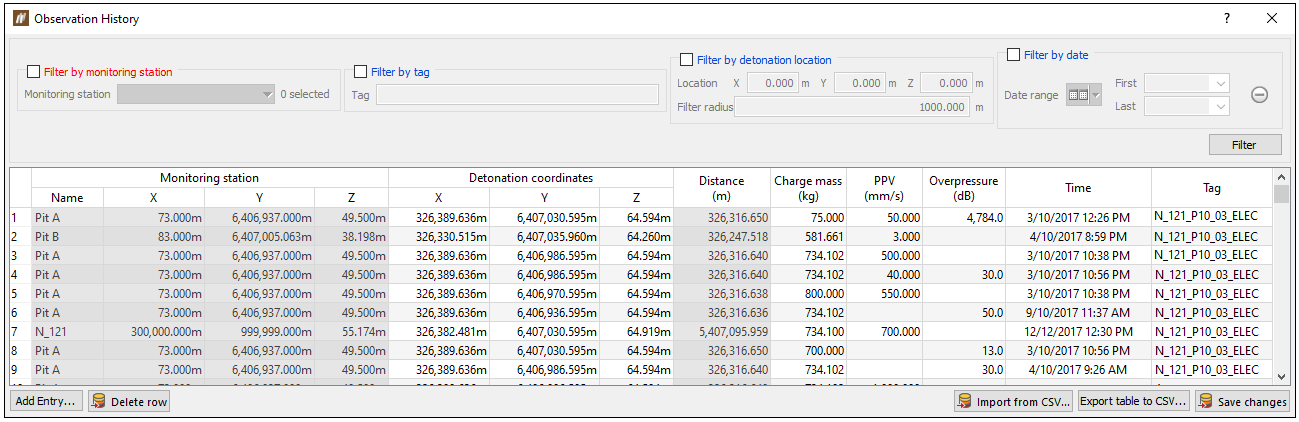The height and width of the screenshot is (422, 1299).
Task: Select the Pit B name cell
Action: pyautogui.click(x=67, y=236)
